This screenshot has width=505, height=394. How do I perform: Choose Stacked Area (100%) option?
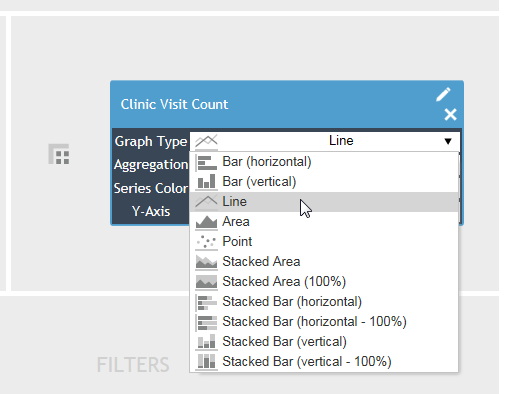click(324, 282)
